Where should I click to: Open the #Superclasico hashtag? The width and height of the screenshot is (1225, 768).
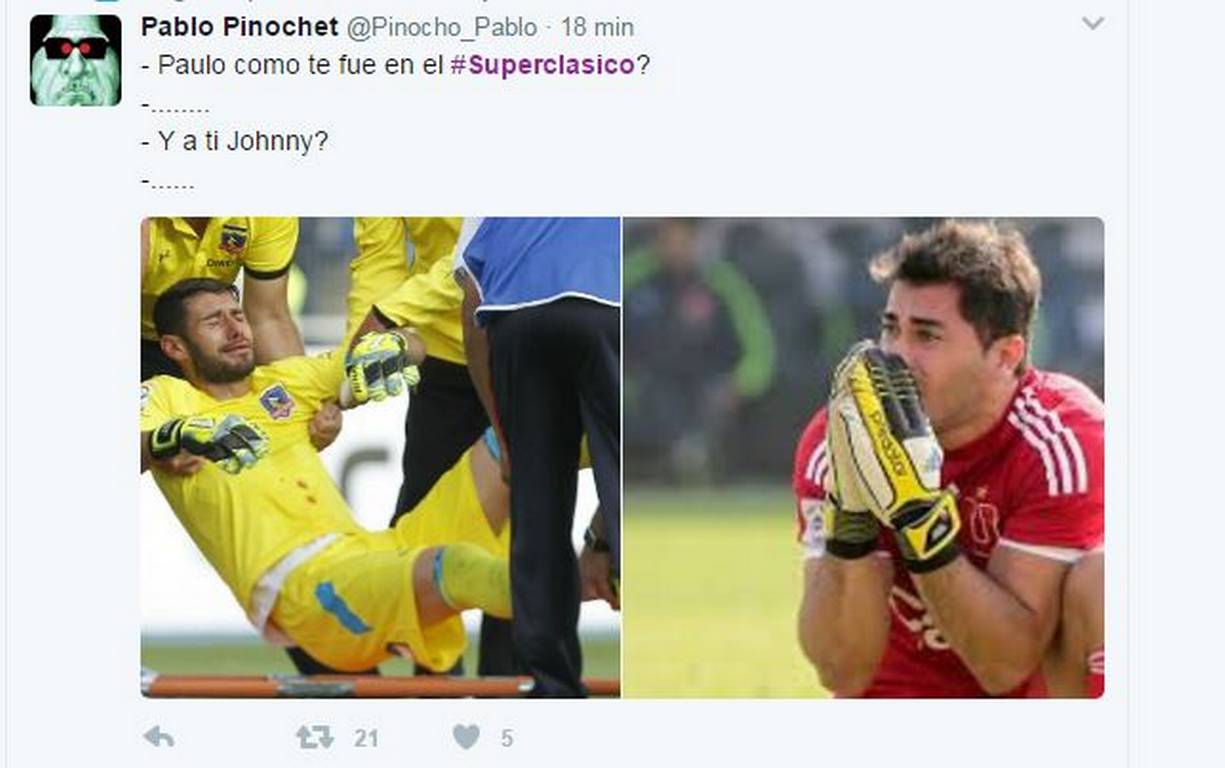tap(542, 65)
